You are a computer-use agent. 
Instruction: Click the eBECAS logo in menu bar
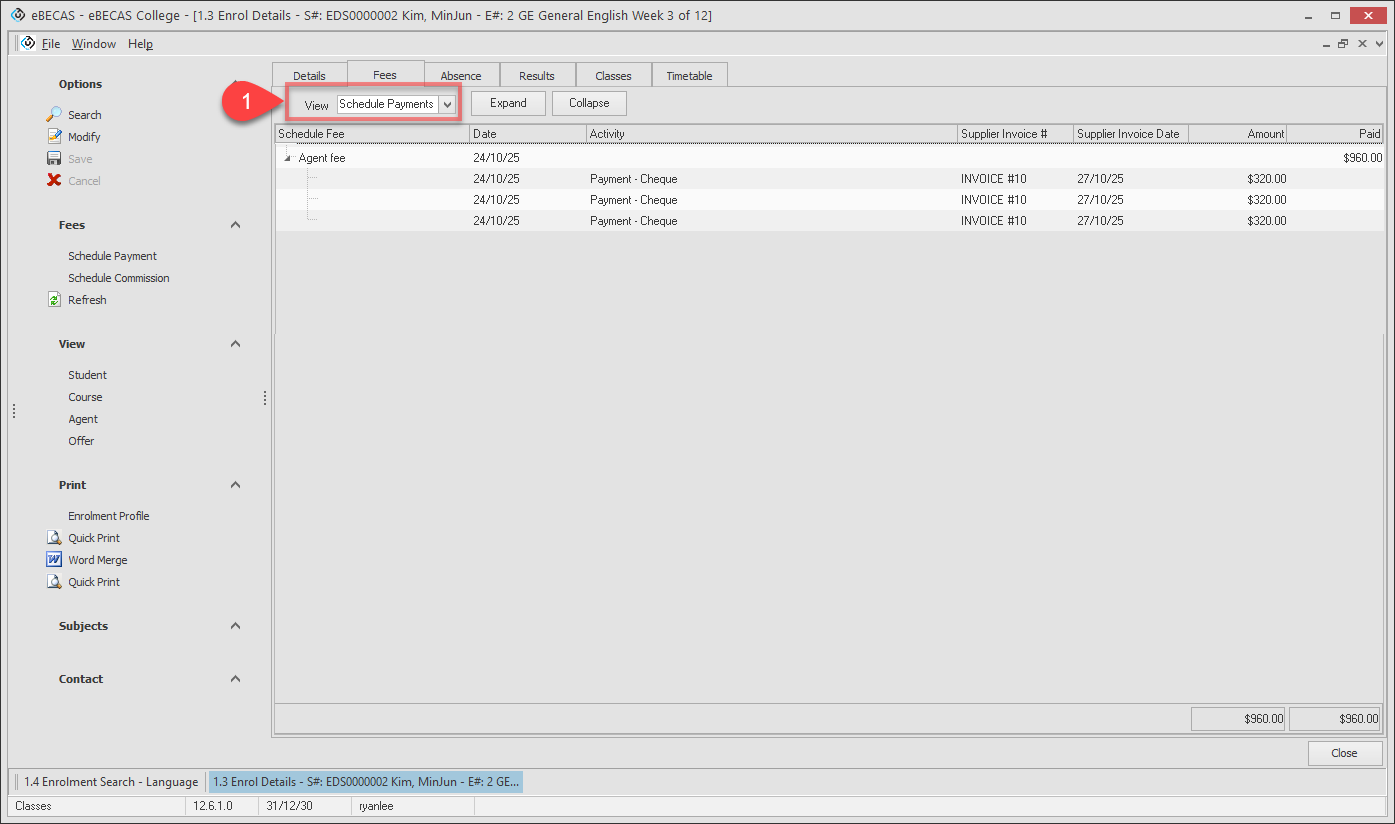point(28,43)
